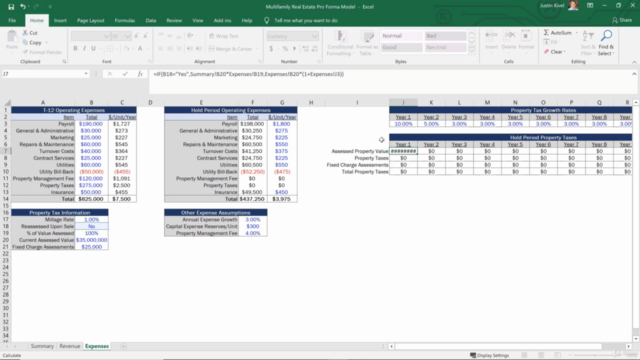This screenshot has width=640, height=360.
Task: Select column J header
Action: (403, 102)
